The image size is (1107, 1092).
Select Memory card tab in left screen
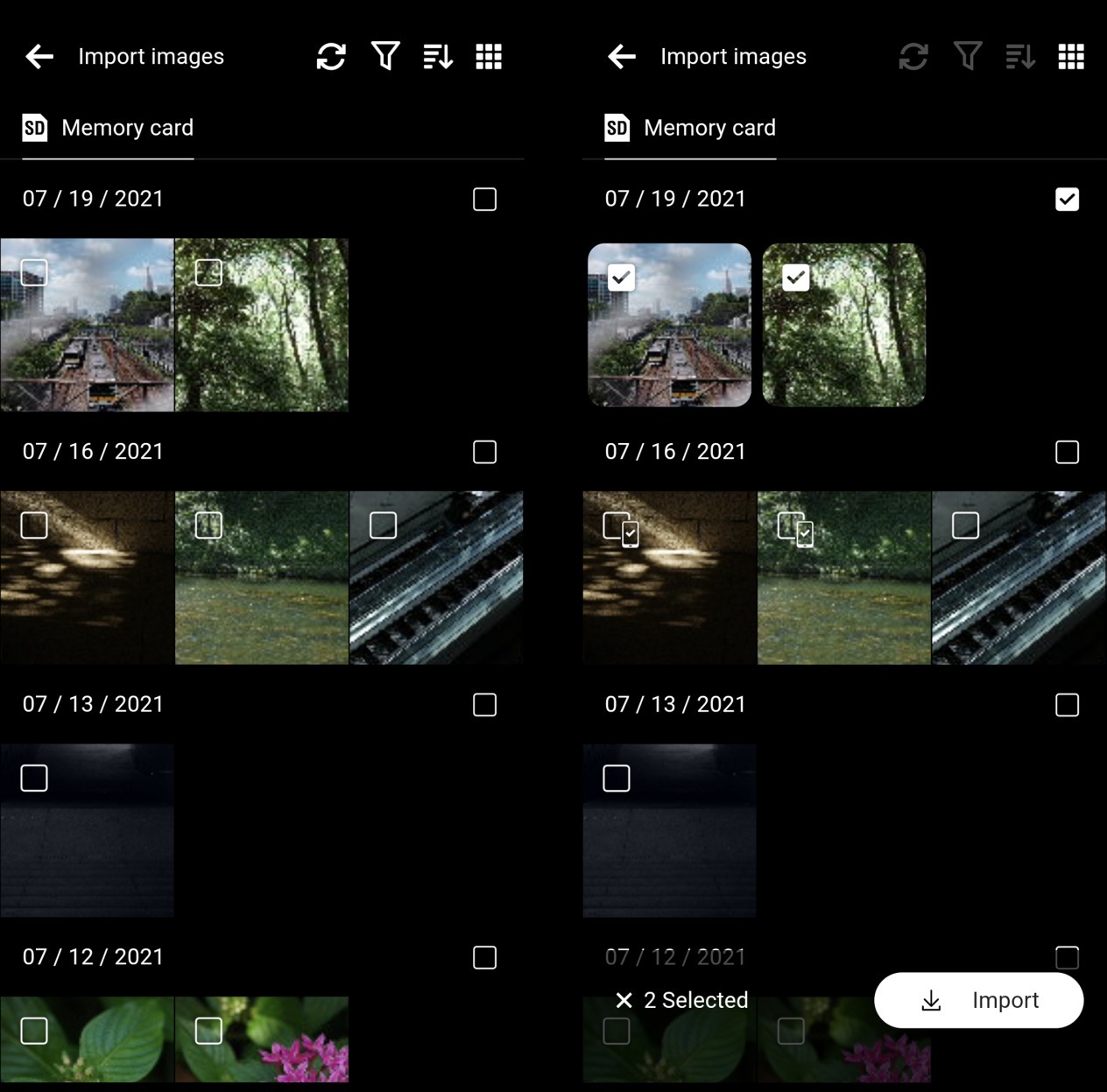coord(108,128)
